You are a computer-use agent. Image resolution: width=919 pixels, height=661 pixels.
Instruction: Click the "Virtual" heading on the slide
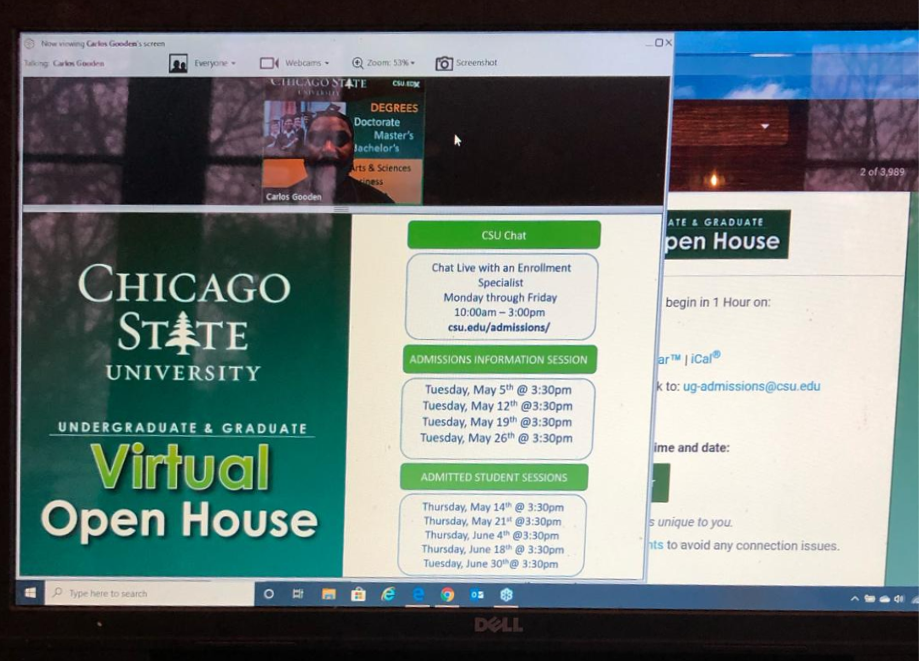pos(181,466)
